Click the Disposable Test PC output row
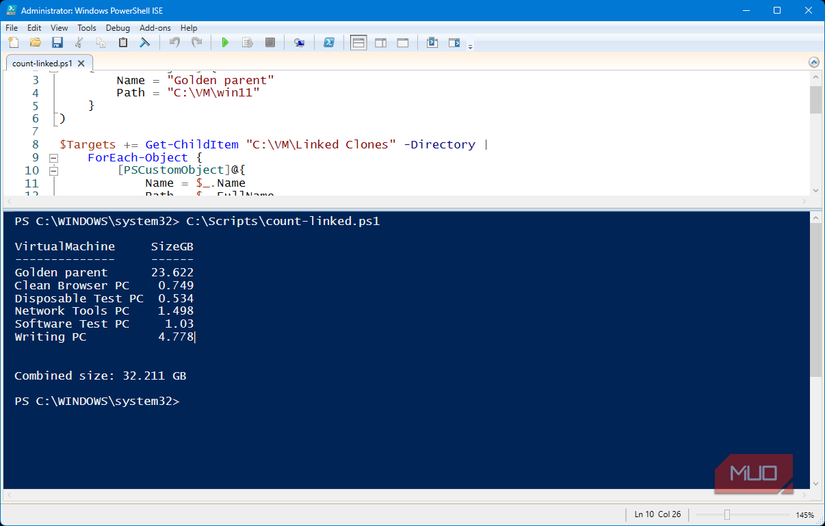 click(x=104, y=298)
